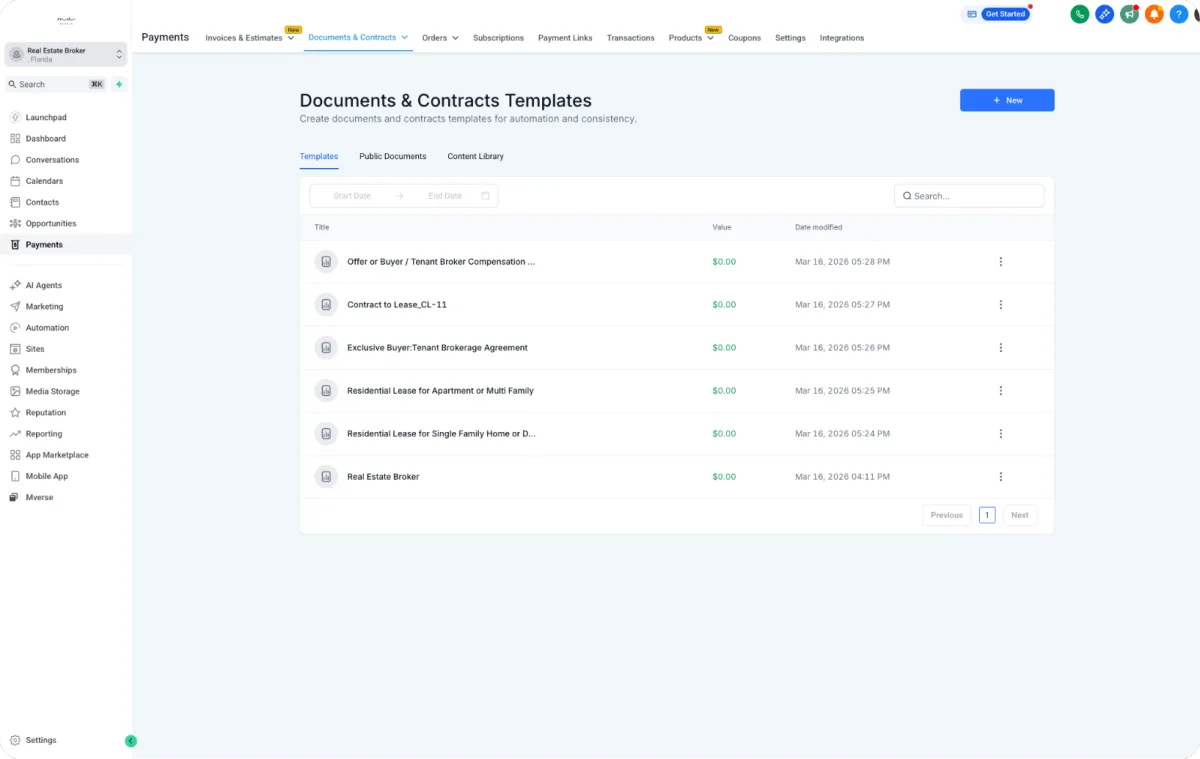Image resolution: width=1200 pixels, height=759 pixels.
Task: Open three-dot menu for Contract to Lease_CL-11
Action: pyautogui.click(x=1000, y=305)
